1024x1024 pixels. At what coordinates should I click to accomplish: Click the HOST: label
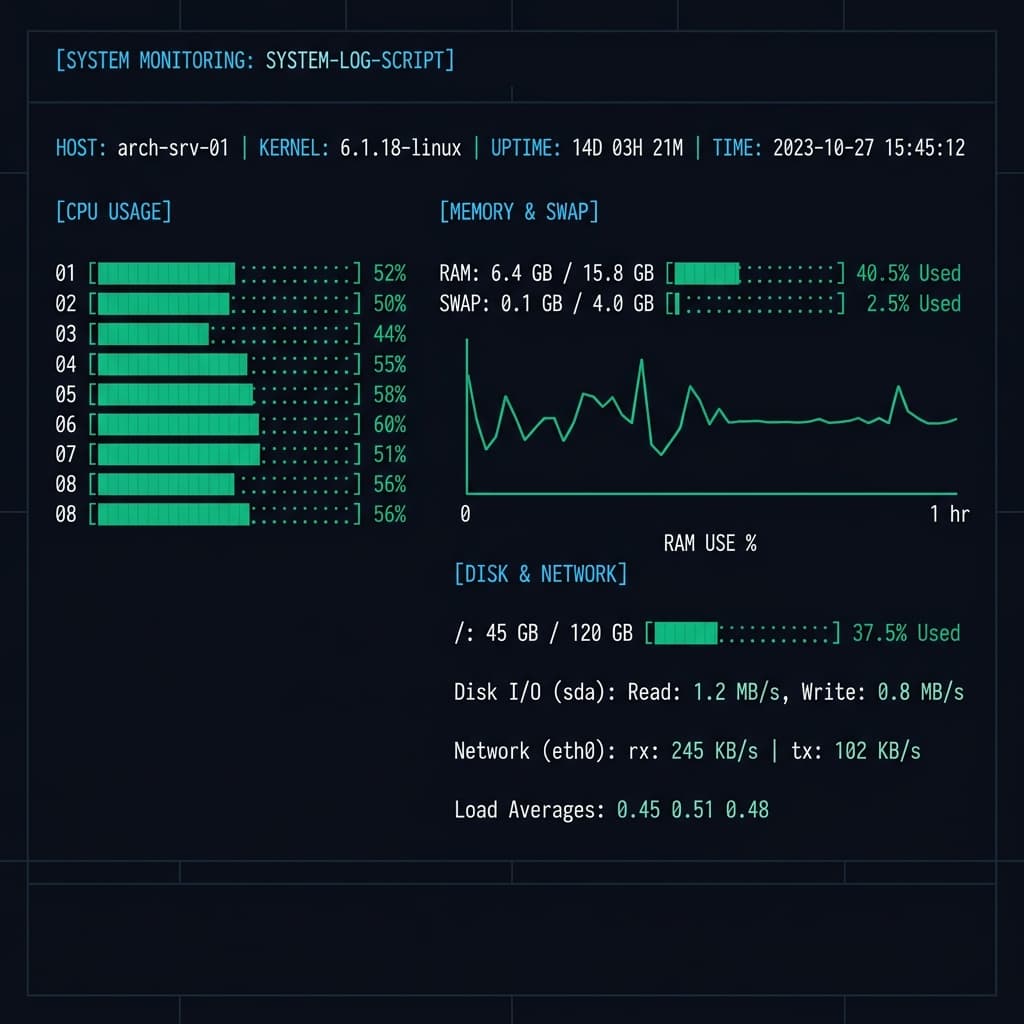pyautogui.click(x=81, y=148)
